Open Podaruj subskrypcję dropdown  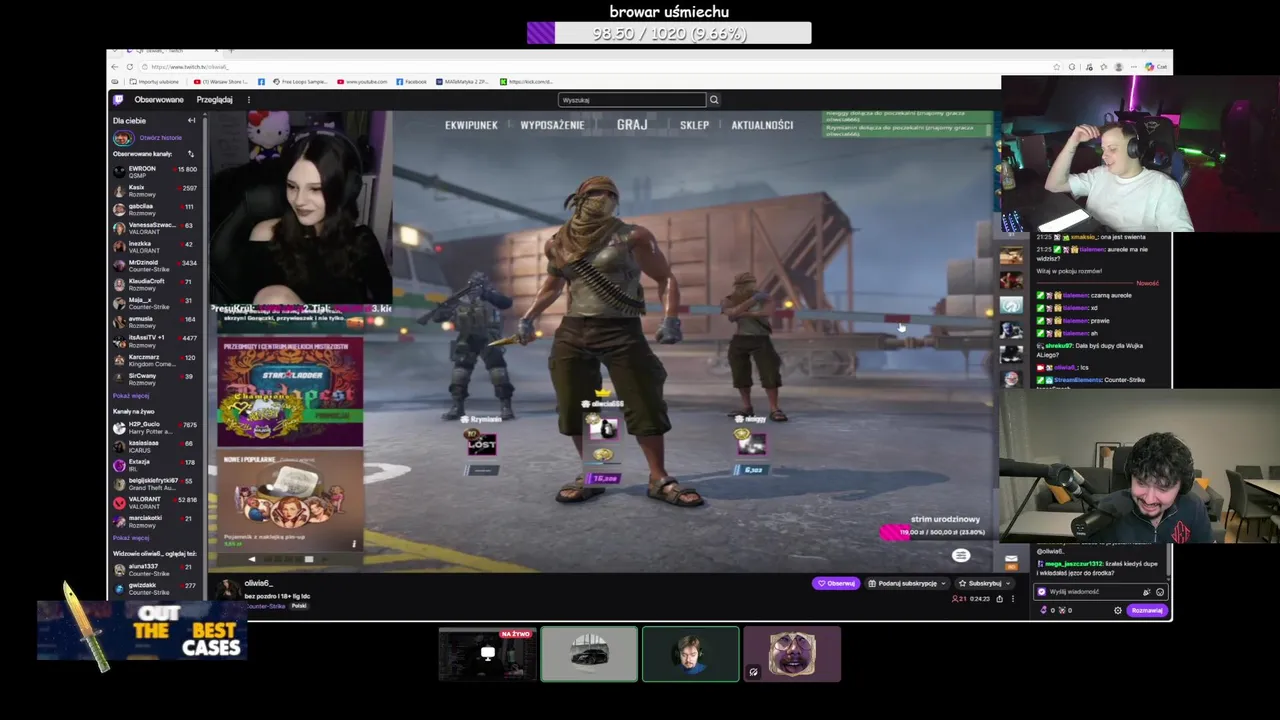[x=908, y=584]
